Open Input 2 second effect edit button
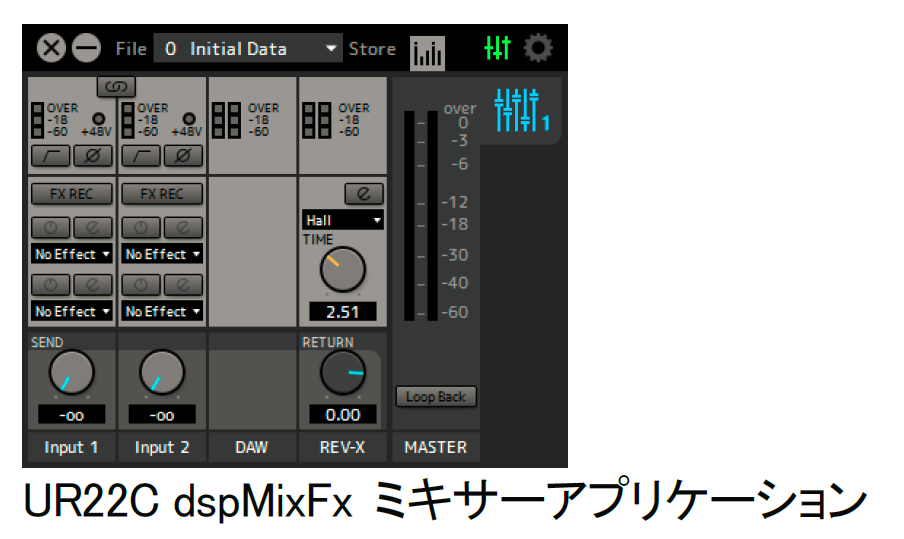The width and height of the screenshot is (904, 539). [183, 284]
